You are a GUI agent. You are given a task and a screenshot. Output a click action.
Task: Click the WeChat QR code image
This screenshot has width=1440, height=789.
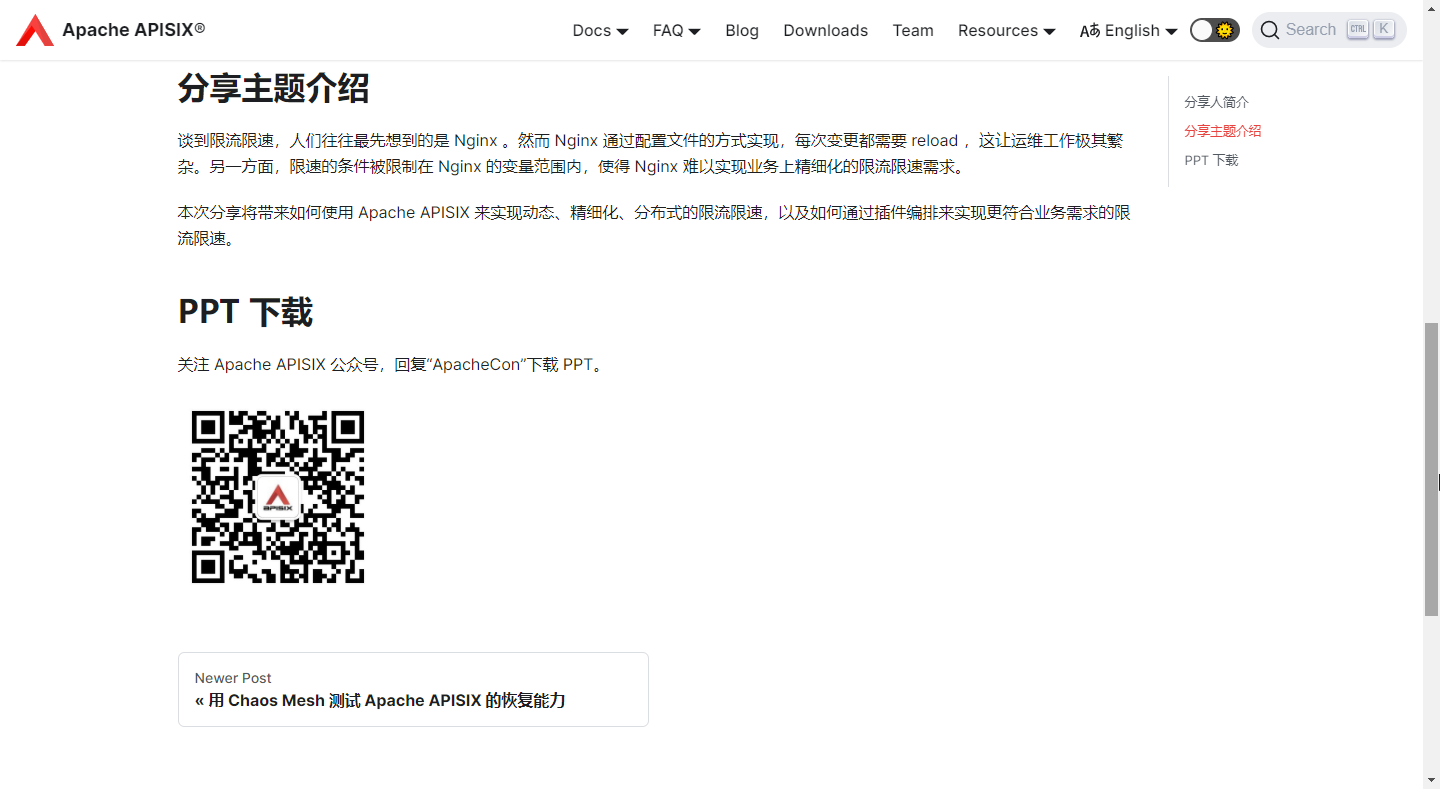click(x=278, y=497)
